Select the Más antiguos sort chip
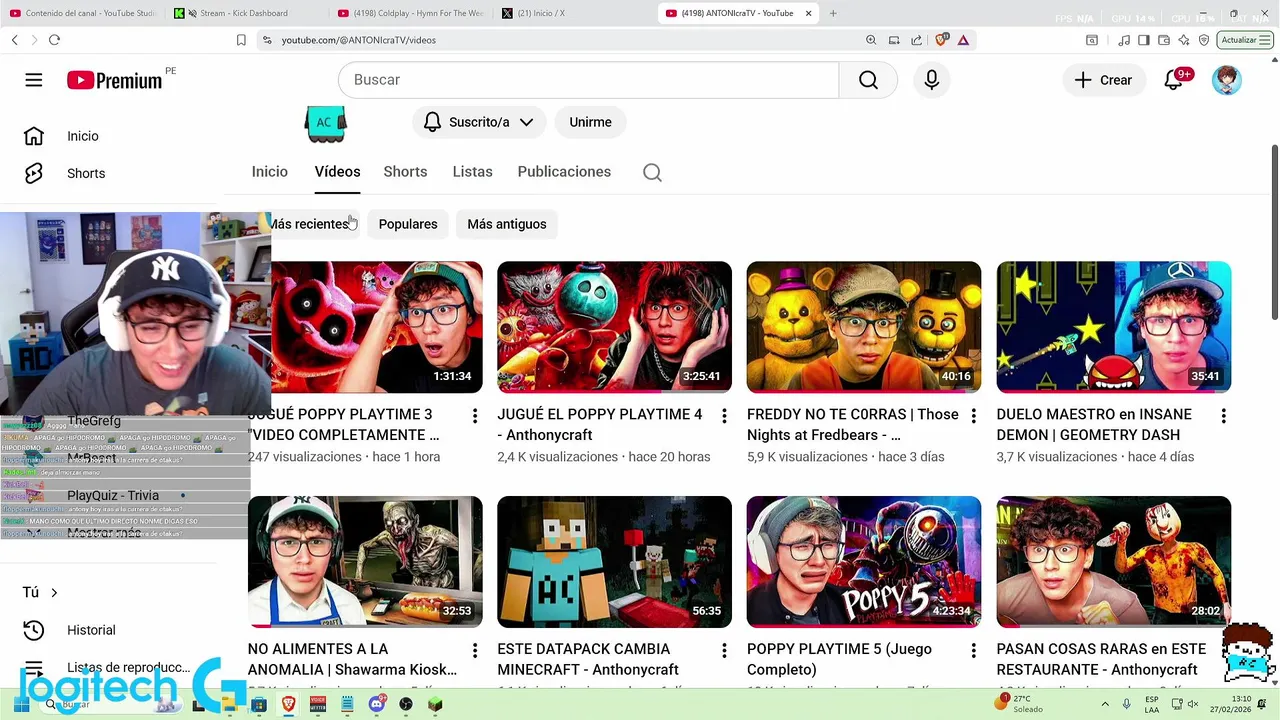1280x720 pixels. coord(507,224)
